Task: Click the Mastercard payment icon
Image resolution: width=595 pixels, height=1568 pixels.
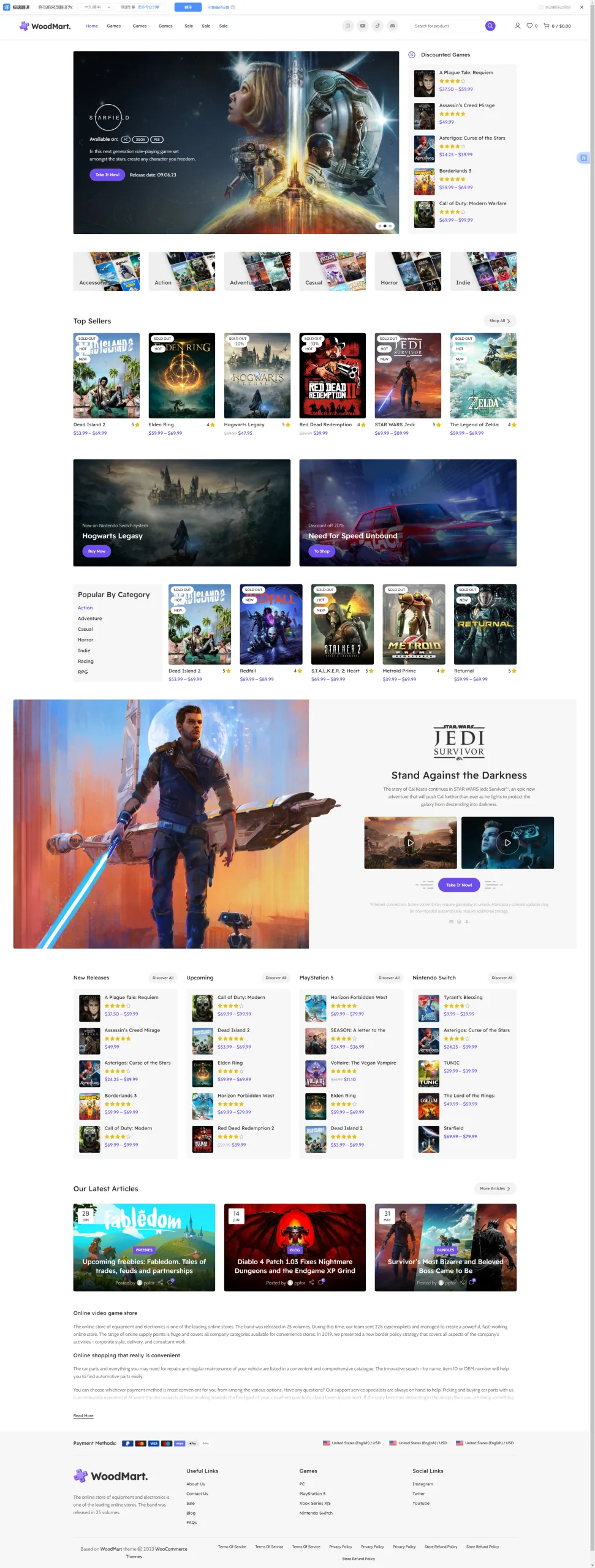Action: click(x=140, y=1443)
